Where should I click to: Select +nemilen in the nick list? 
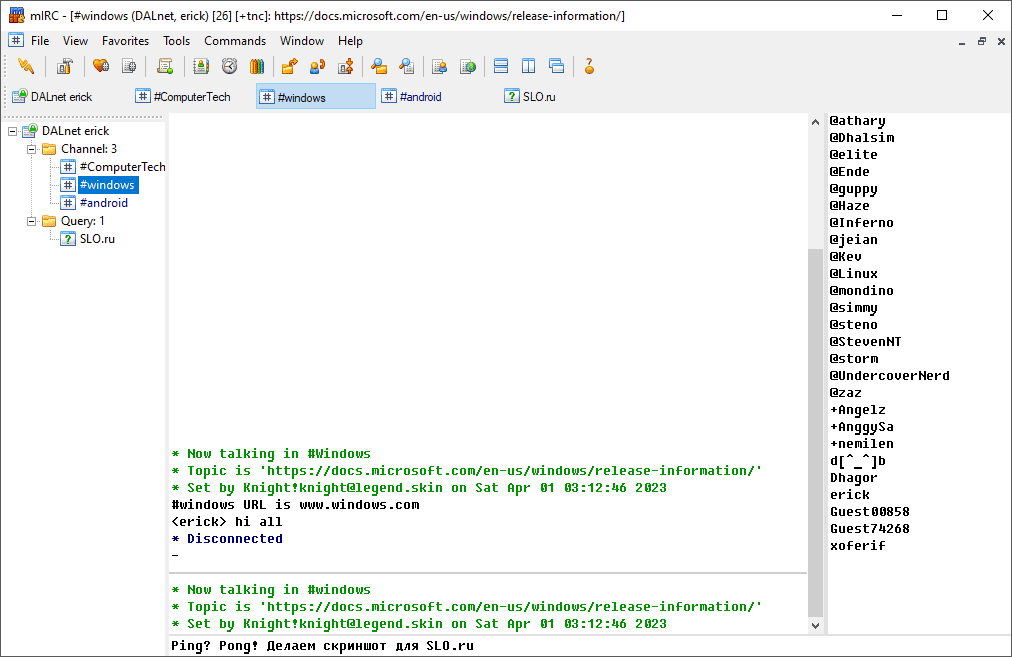(862, 443)
